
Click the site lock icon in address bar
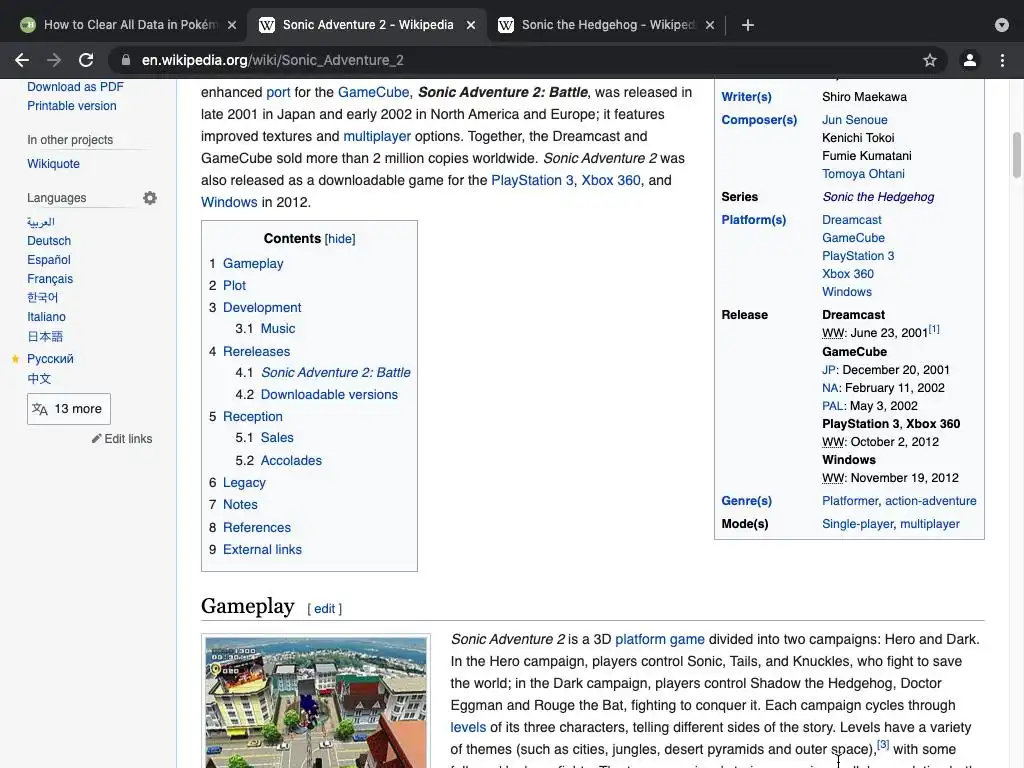[125, 60]
